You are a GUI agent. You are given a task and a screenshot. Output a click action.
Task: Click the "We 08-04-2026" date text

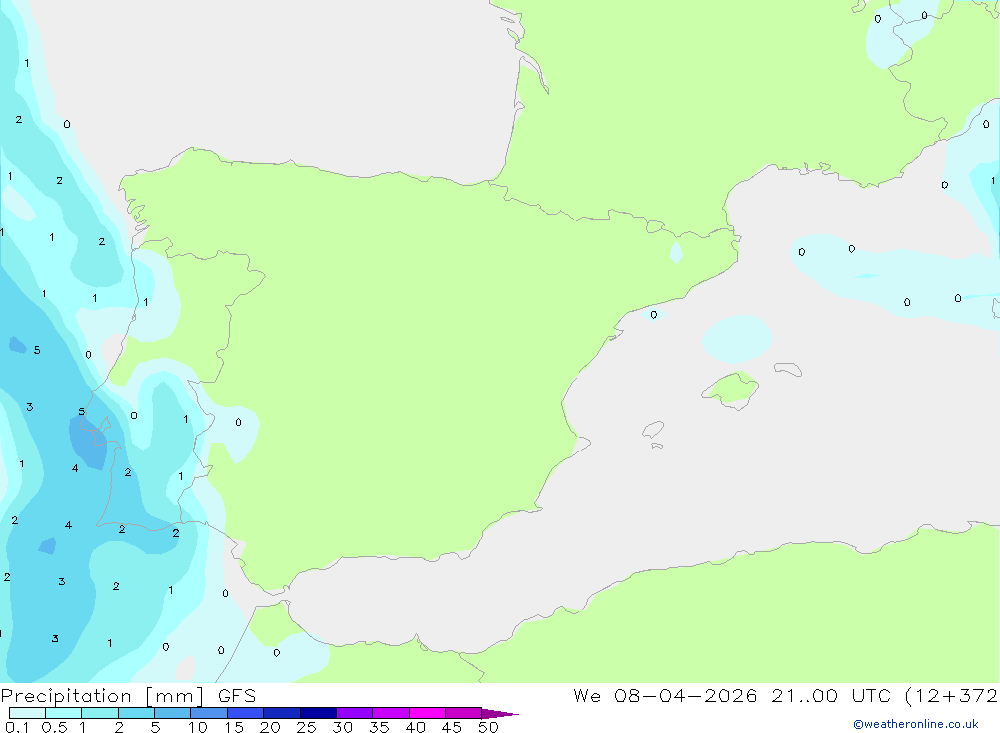665,695
